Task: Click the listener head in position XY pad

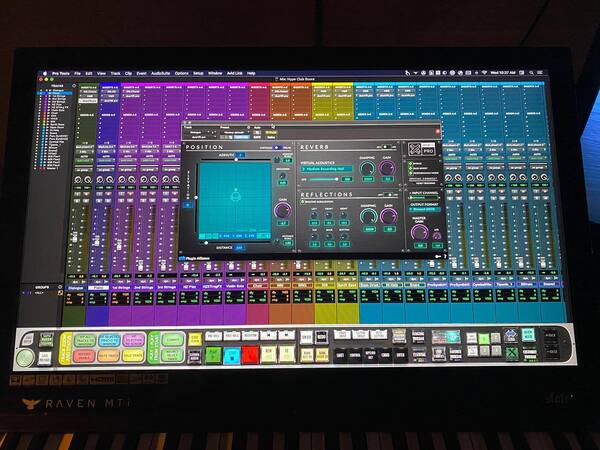Action: pyautogui.click(x=236, y=195)
